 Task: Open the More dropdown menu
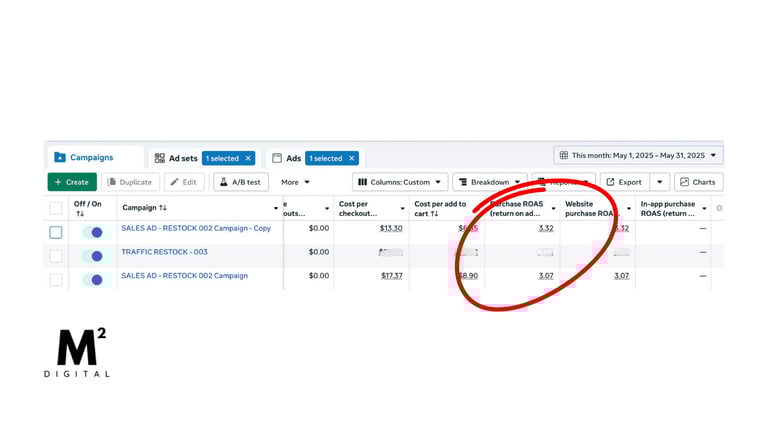pos(295,182)
